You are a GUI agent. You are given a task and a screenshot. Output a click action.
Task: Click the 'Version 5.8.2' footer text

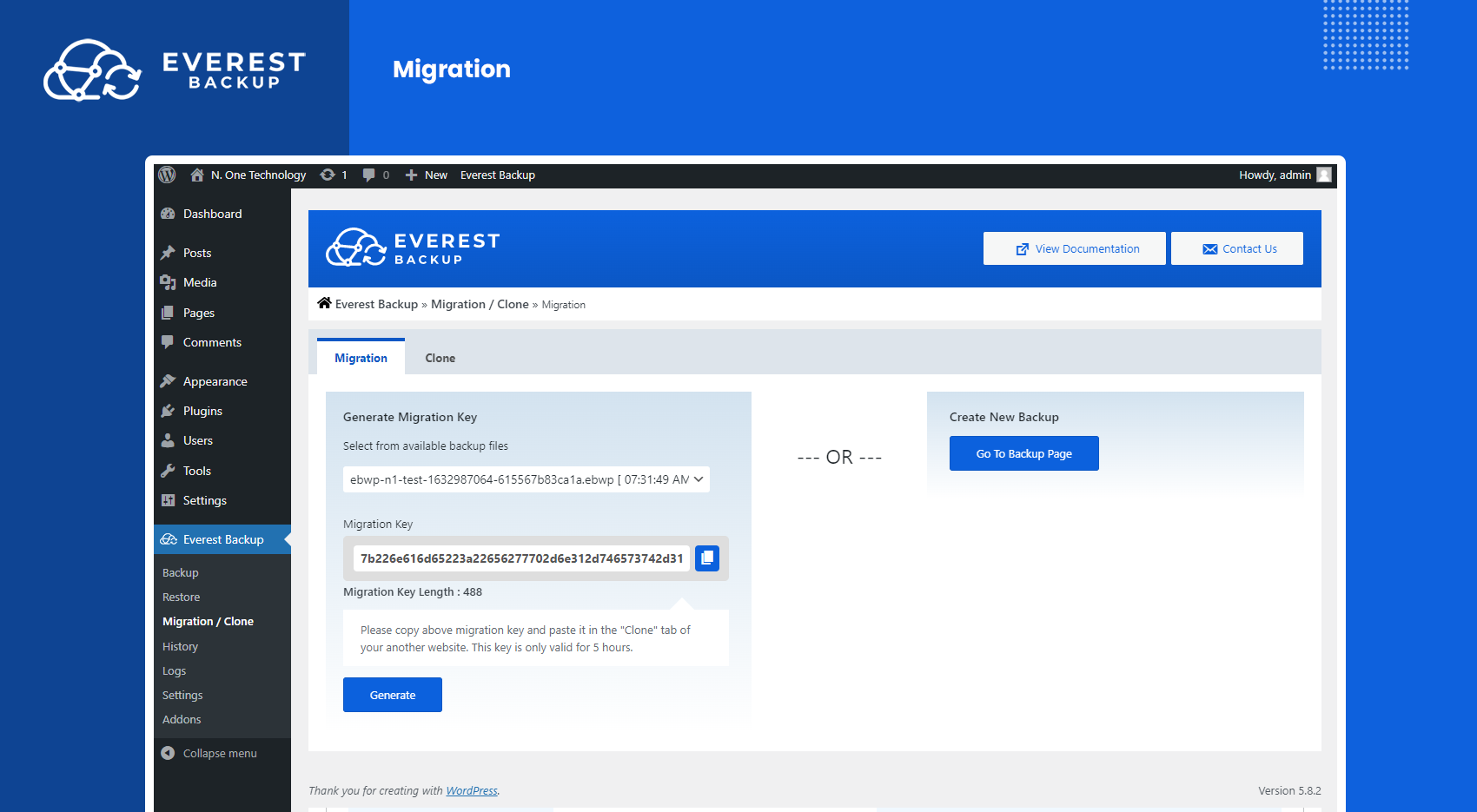pos(1289,790)
